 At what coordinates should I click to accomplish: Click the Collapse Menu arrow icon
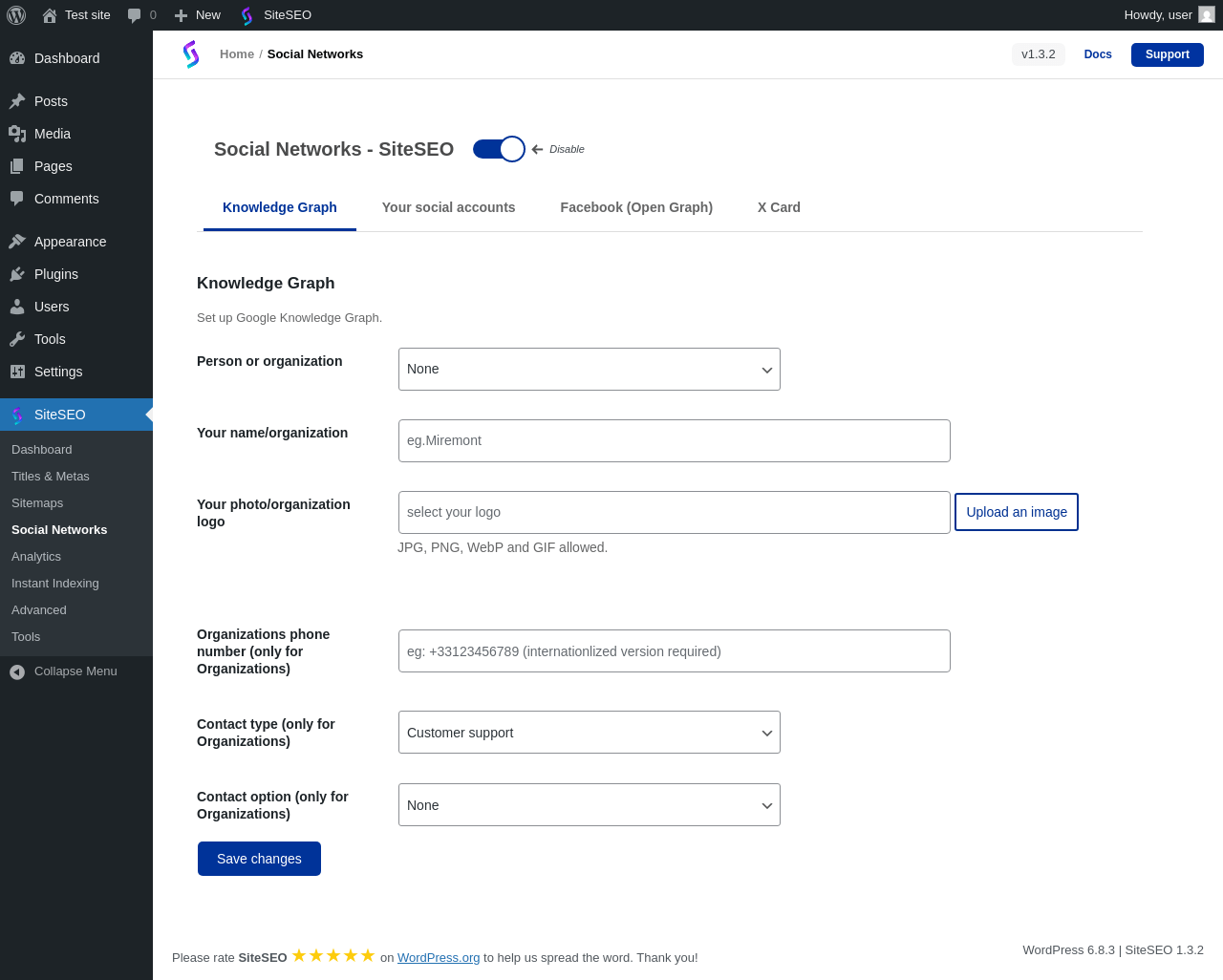(17, 671)
